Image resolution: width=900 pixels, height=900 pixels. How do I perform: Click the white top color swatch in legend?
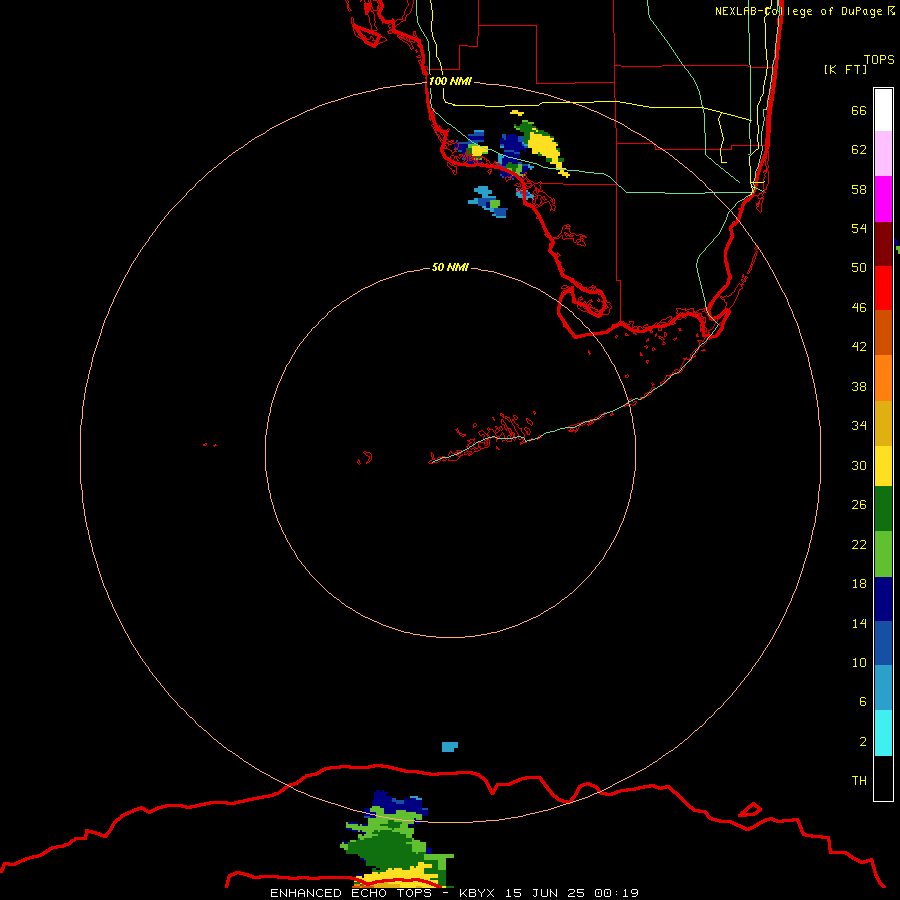(x=883, y=110)
